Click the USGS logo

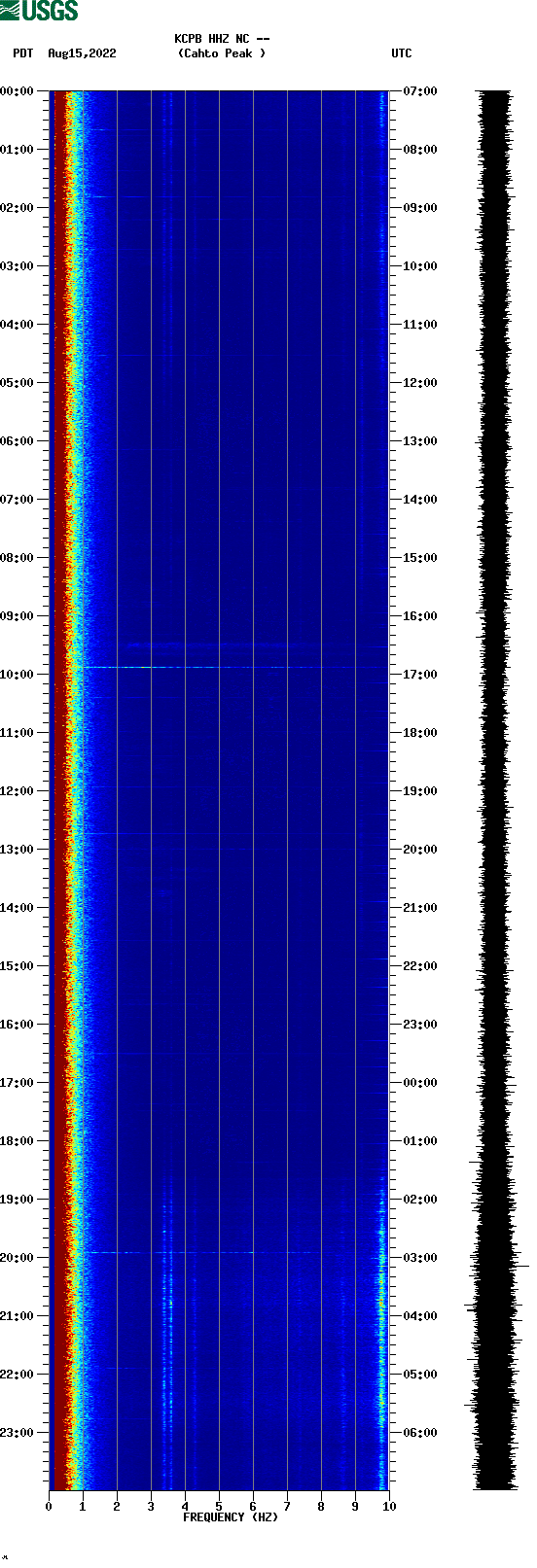click(x=39, y=11)
